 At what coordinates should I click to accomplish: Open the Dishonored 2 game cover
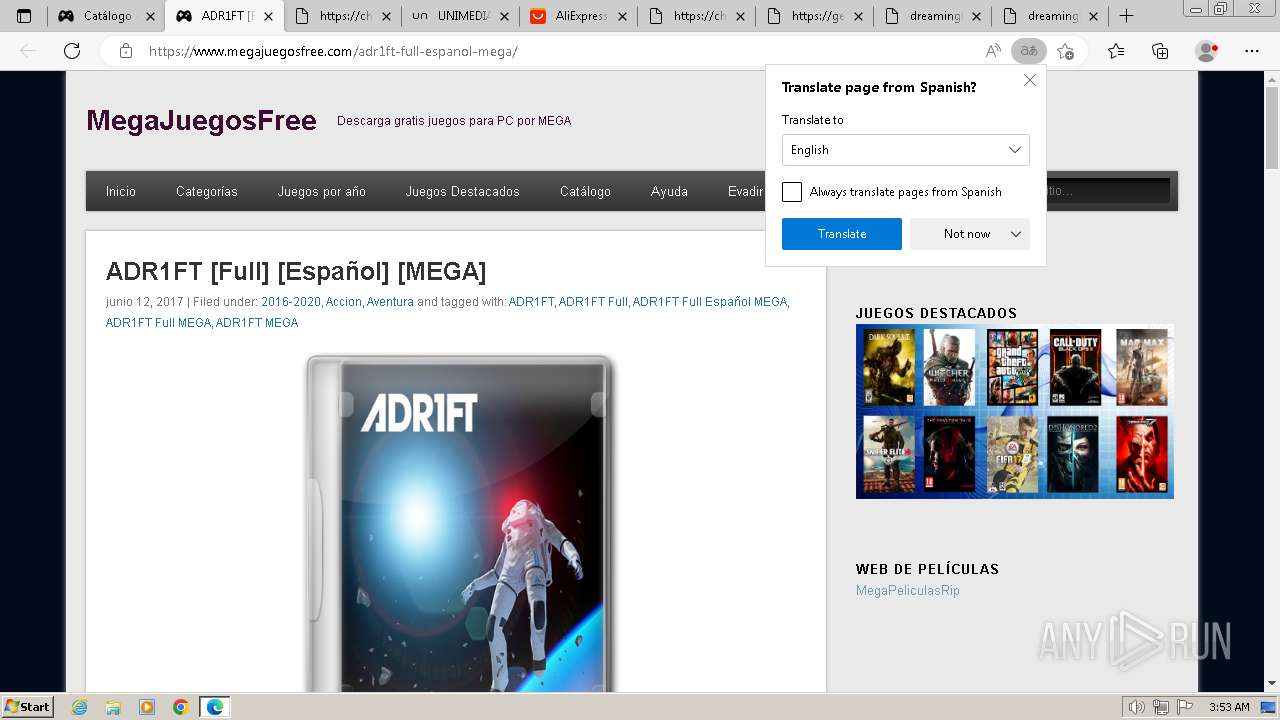1075,454
